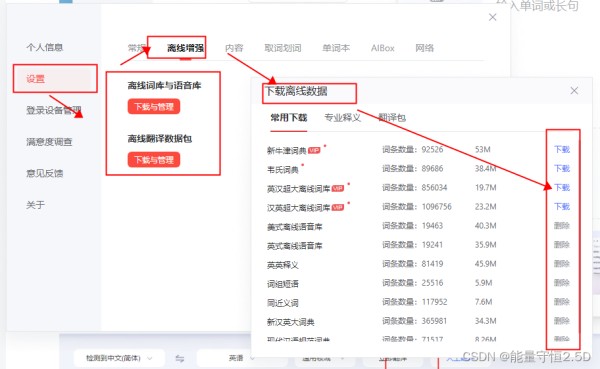Open the 英语 target language dropdown

[242, 358]
